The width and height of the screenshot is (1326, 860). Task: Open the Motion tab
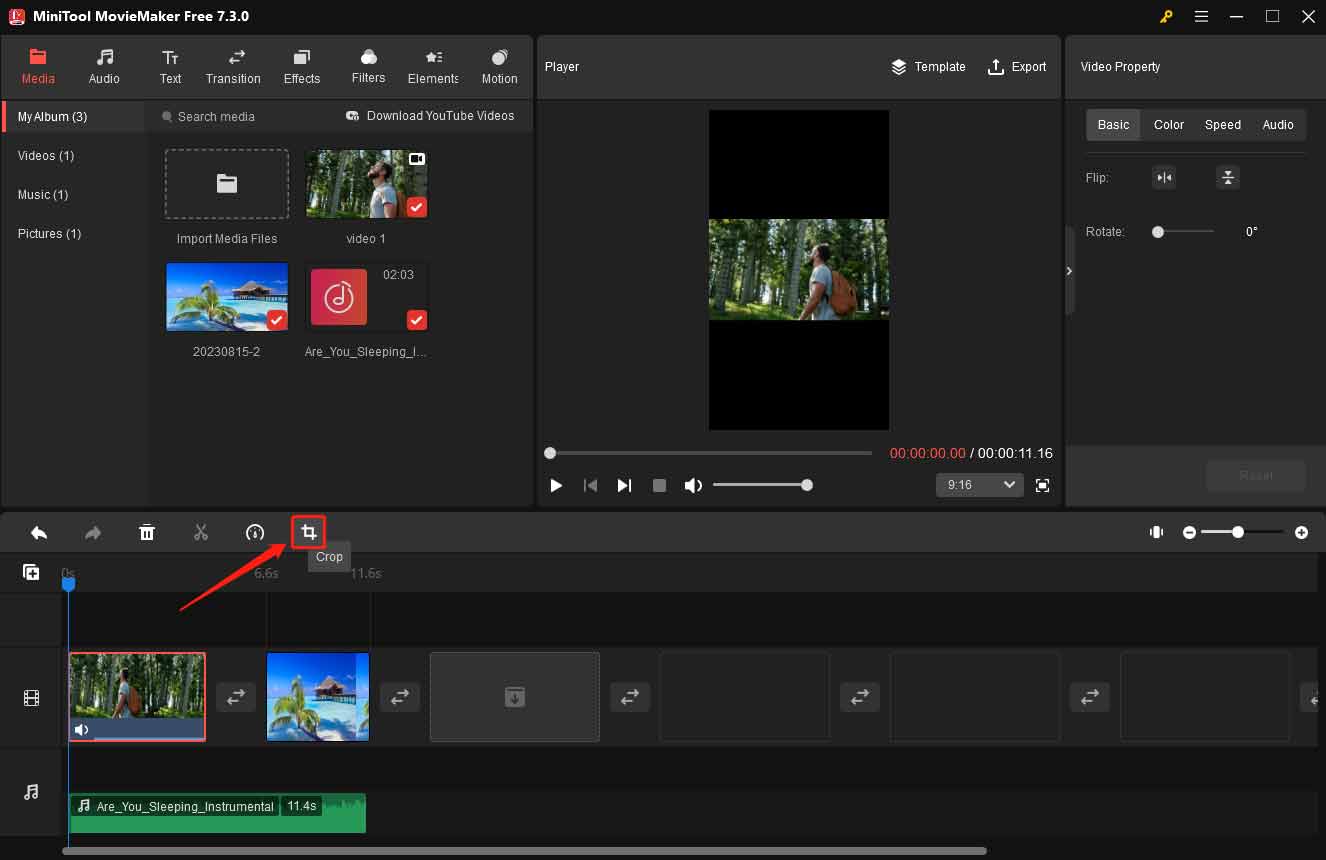[499, 66]
